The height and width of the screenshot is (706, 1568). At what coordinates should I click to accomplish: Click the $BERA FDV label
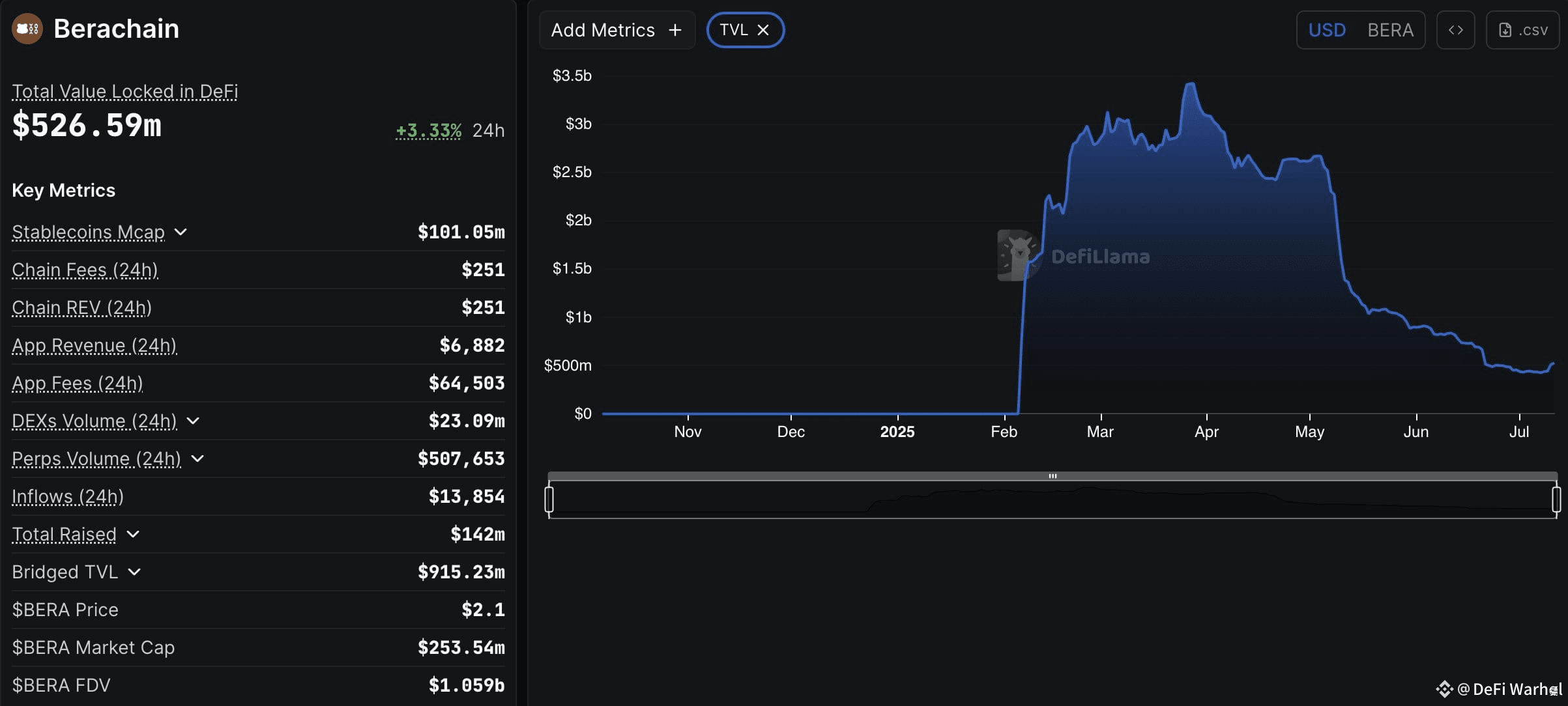click(x=61, y=685)
